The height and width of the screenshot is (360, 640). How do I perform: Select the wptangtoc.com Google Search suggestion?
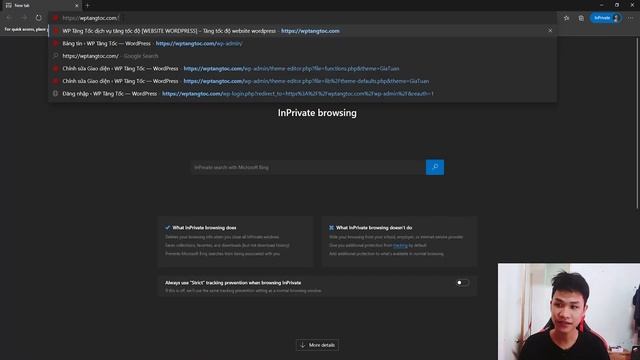[302, 56]
